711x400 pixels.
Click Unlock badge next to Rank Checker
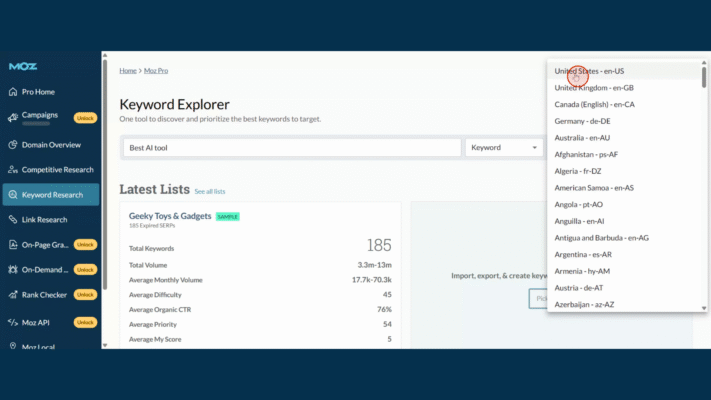[x=85, y=294]
